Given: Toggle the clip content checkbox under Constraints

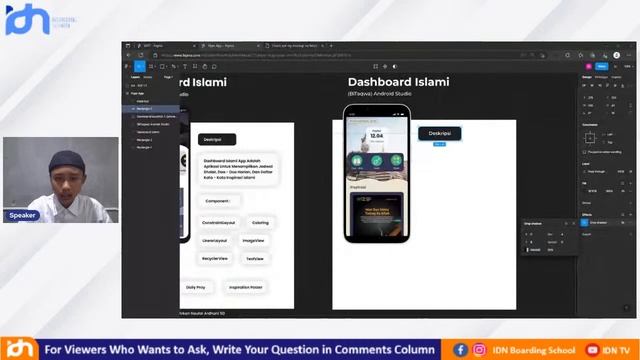Looking at the screenshot, I should (x=584, y=152).
